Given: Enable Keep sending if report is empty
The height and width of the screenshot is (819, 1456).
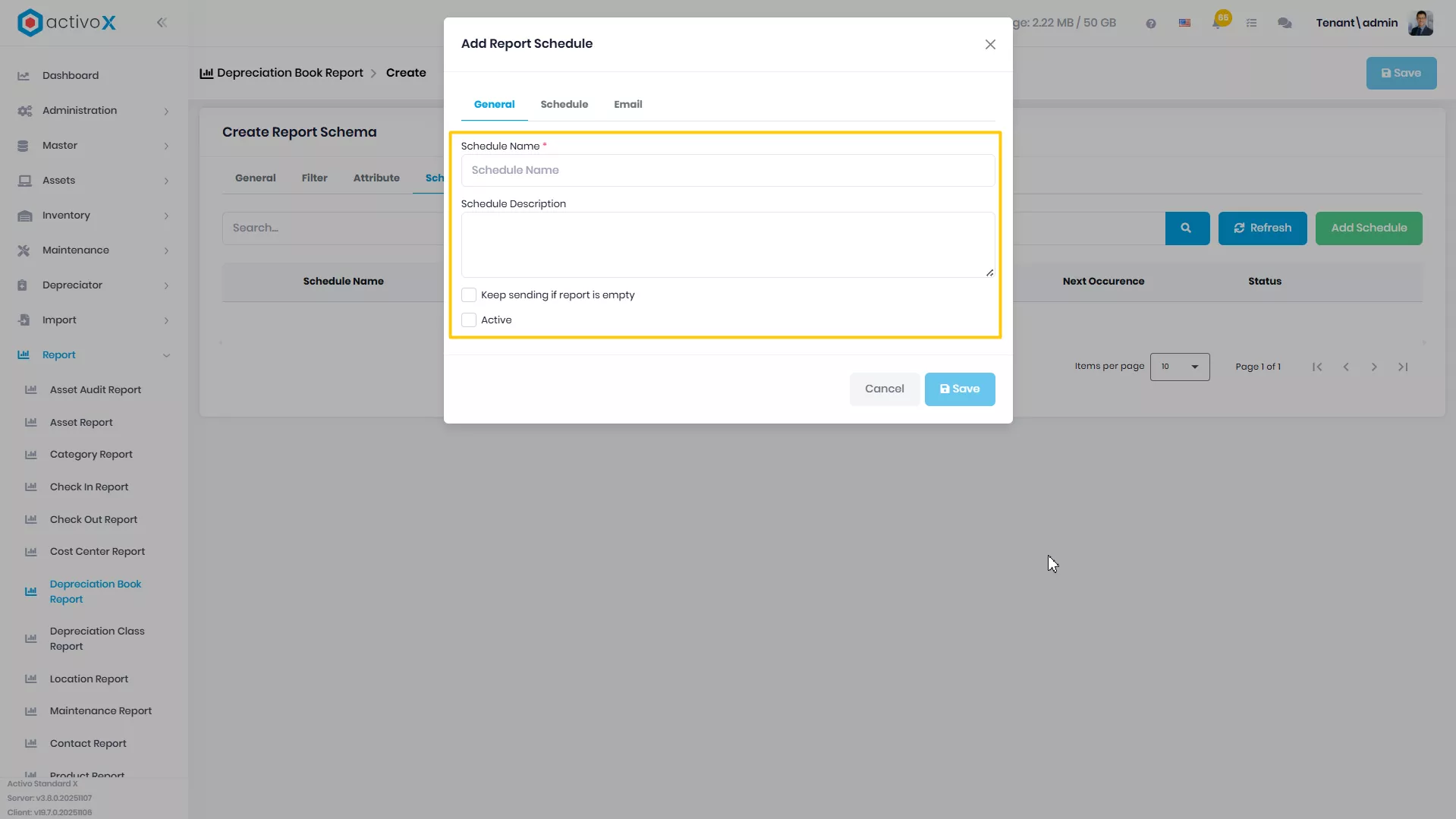Looking at the screenshot, I should point(469,295).
